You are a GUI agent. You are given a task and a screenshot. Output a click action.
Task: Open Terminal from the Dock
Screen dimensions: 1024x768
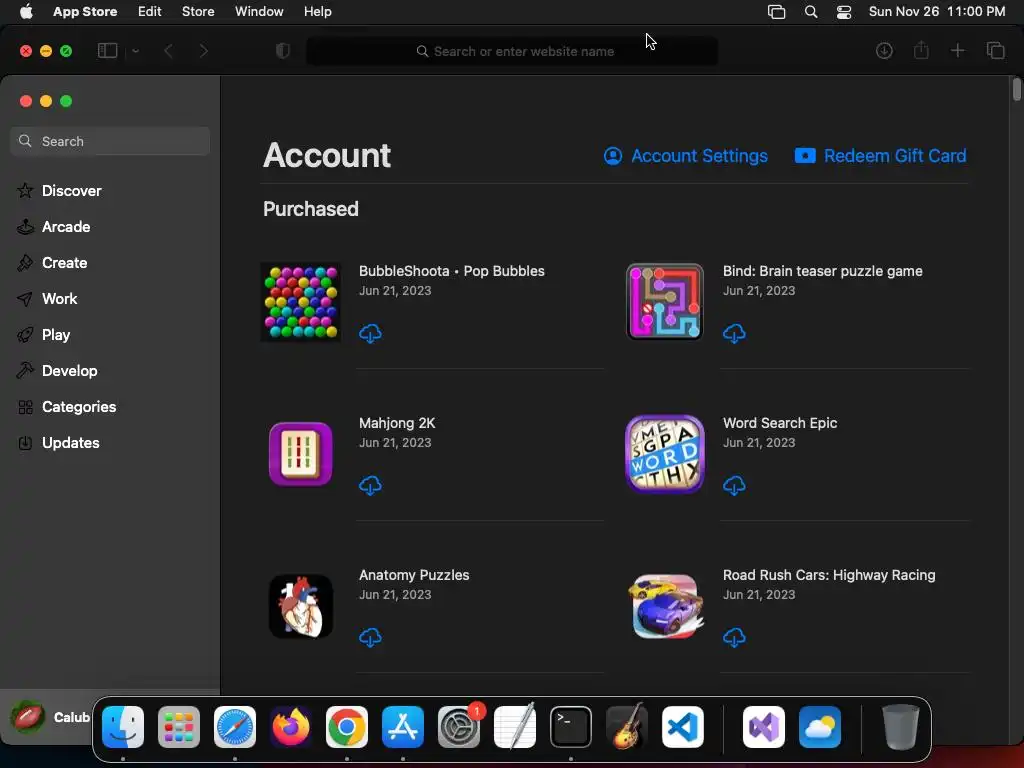coord(571,727)
